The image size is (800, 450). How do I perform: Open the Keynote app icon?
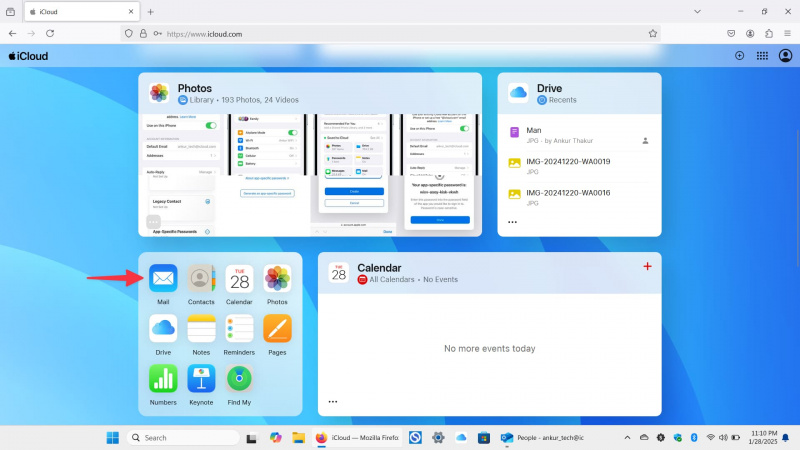(x=201, y=379)
